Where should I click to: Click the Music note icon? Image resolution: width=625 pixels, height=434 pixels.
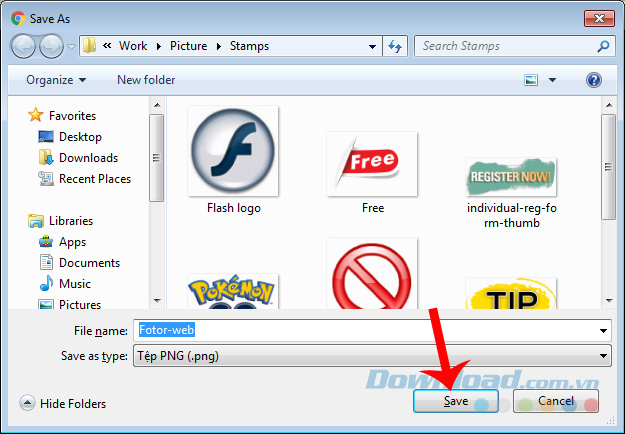pos(46,283)
